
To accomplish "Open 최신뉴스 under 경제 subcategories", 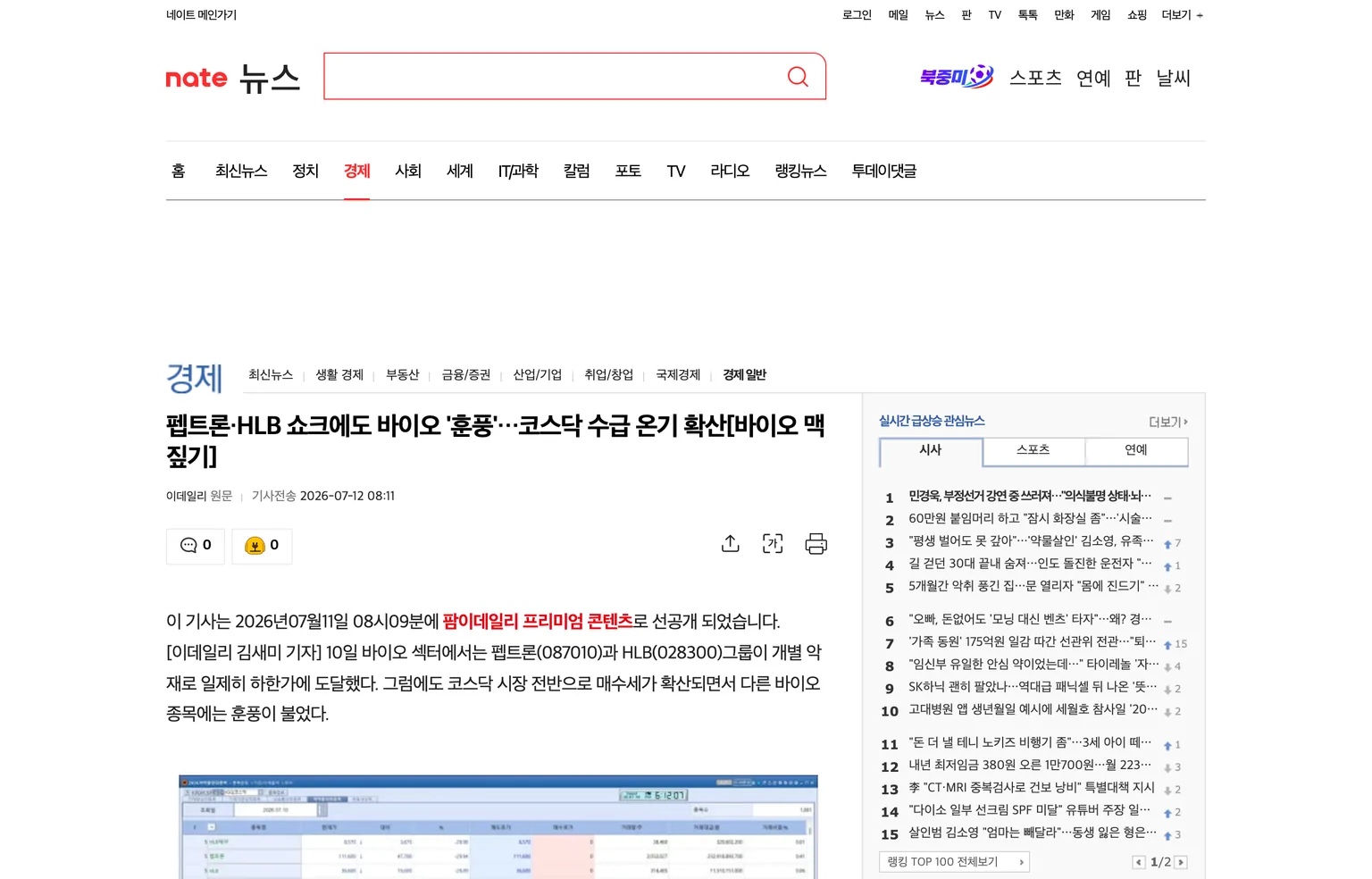I will 271,375.
